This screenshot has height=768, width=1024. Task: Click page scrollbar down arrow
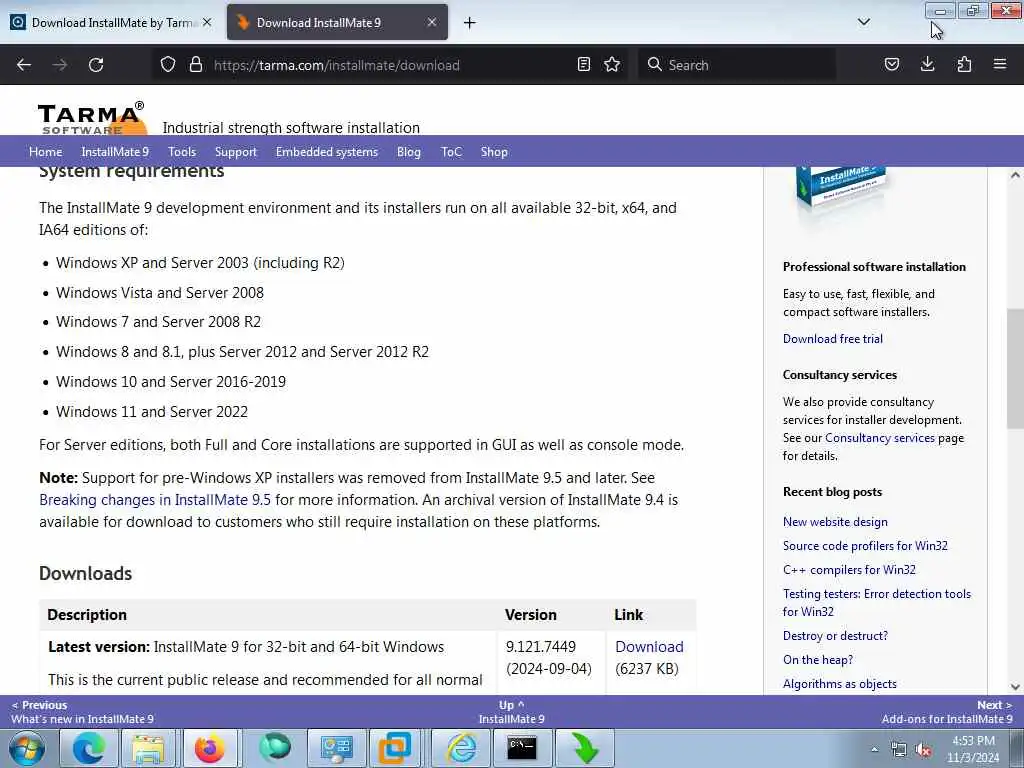[x=1015, y=686]
